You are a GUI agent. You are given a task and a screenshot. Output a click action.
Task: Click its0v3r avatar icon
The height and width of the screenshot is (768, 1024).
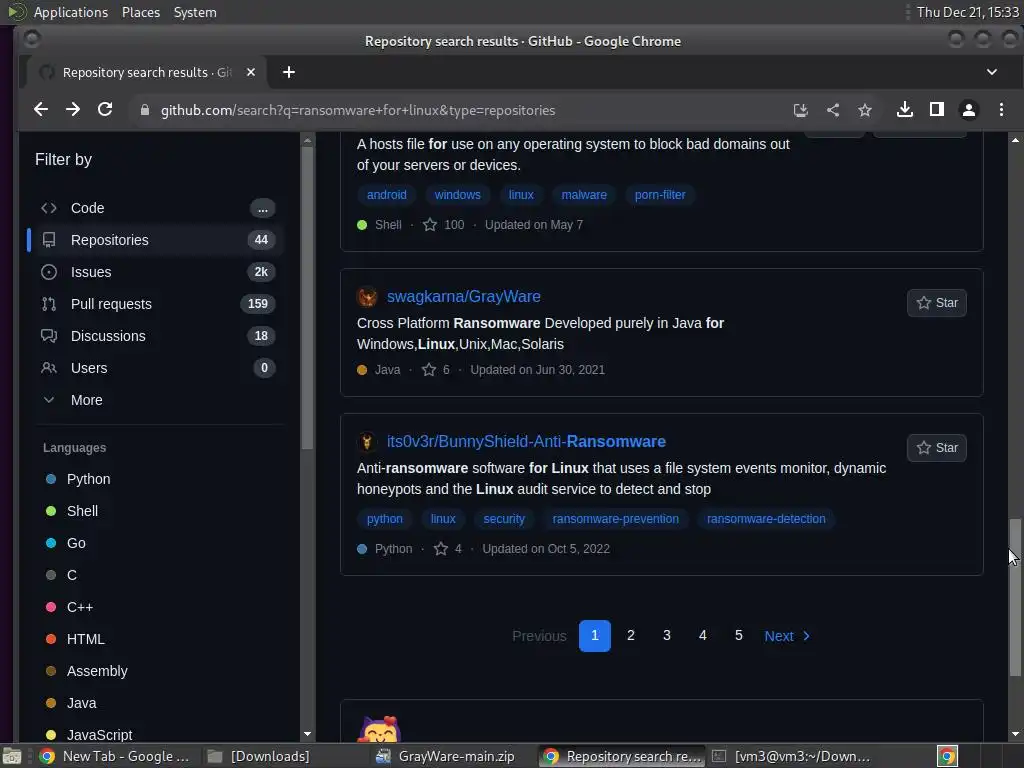click(367, 441)
